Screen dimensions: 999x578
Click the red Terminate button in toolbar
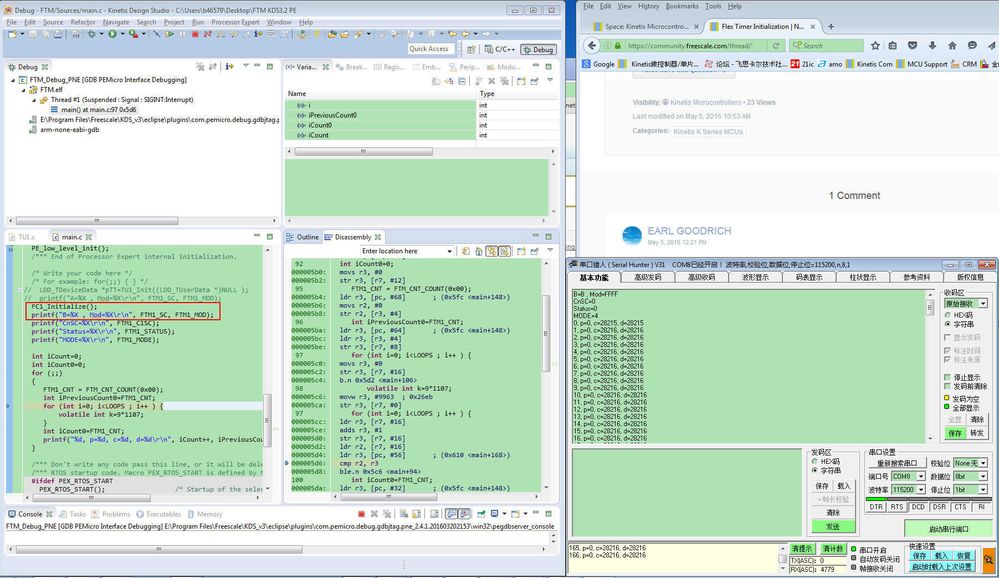[195, 34]
